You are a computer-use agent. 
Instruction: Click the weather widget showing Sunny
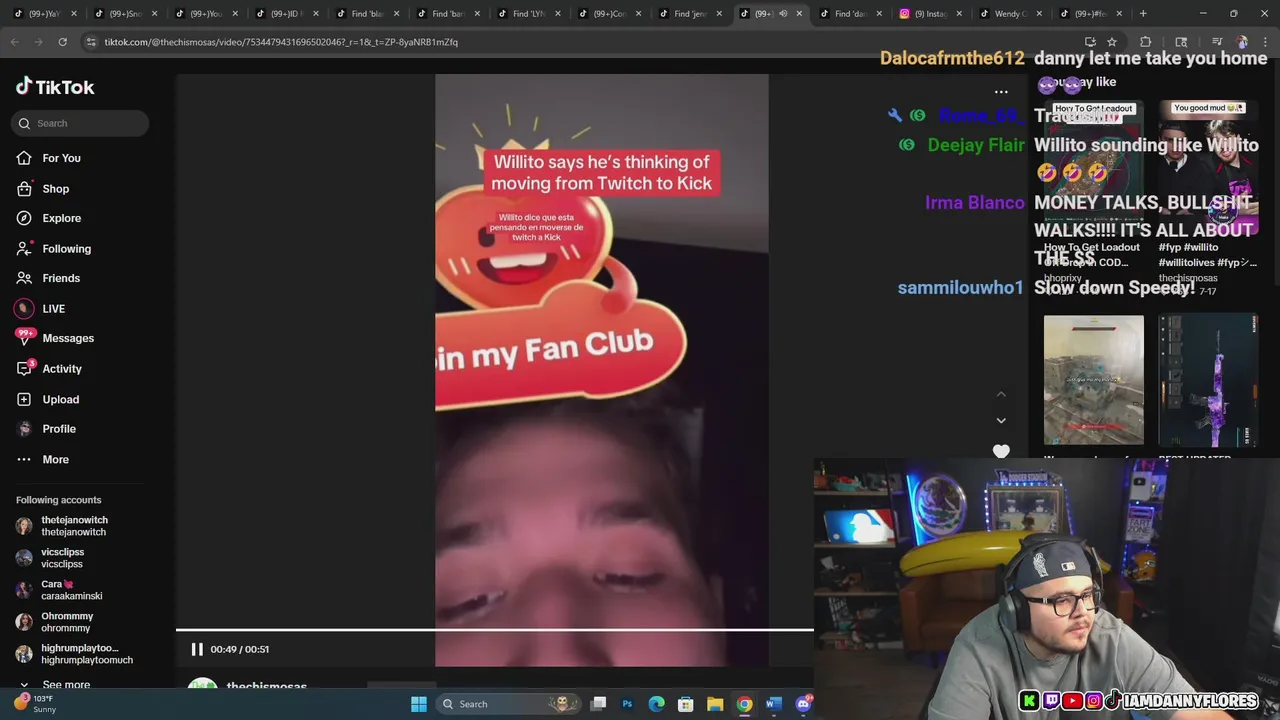34,704
